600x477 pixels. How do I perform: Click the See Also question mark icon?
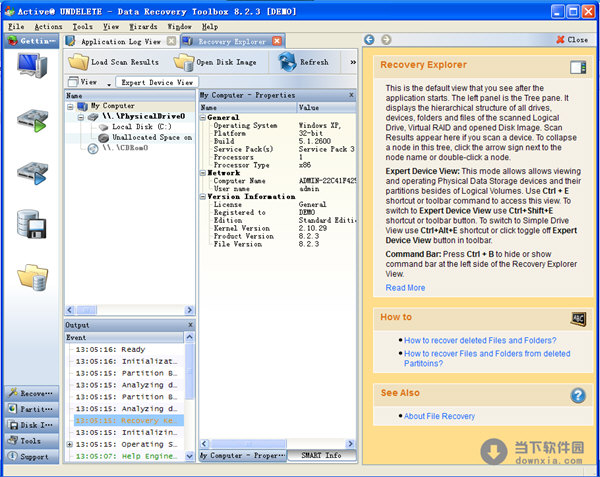[578, 395]
